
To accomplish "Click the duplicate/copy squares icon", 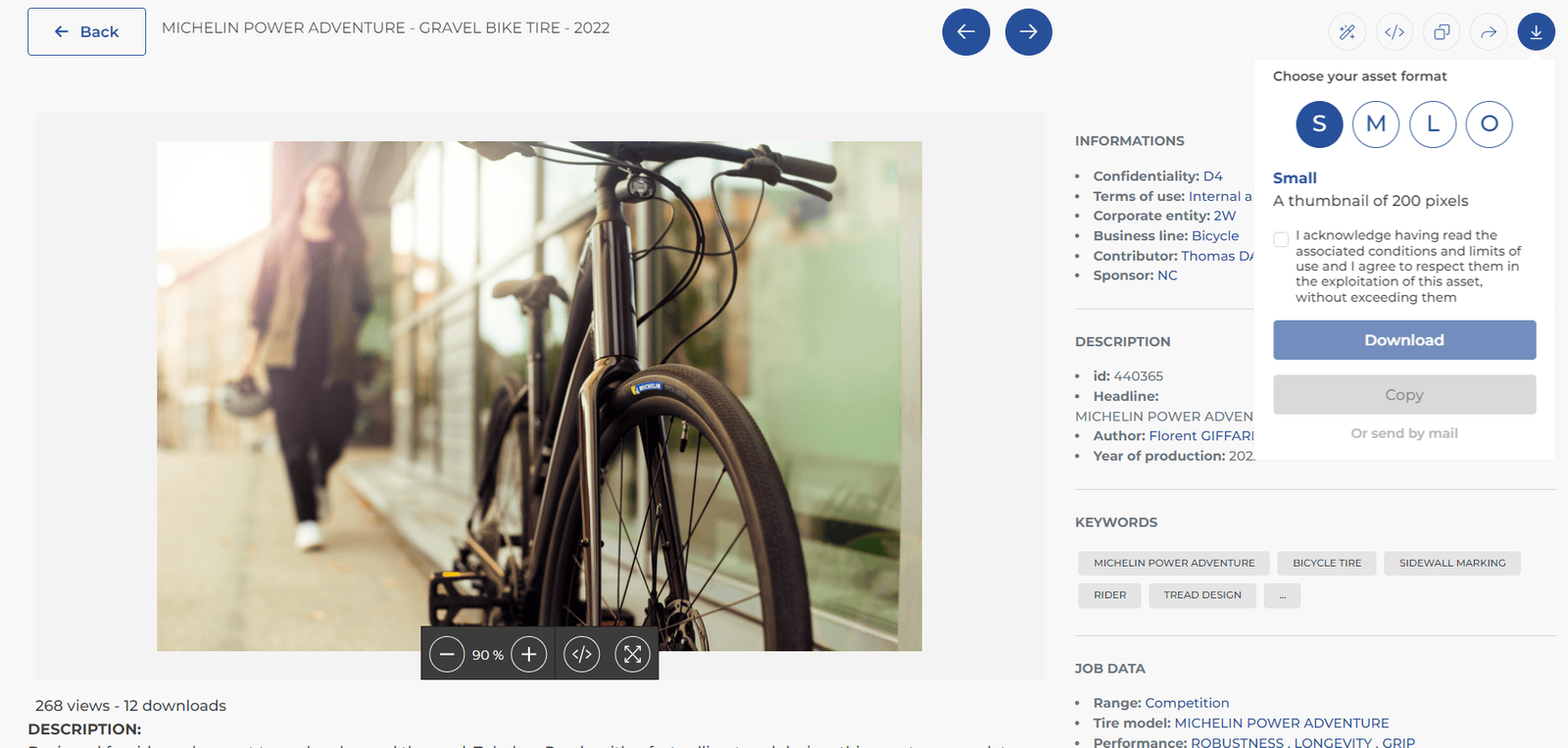I will [1442, 32].
